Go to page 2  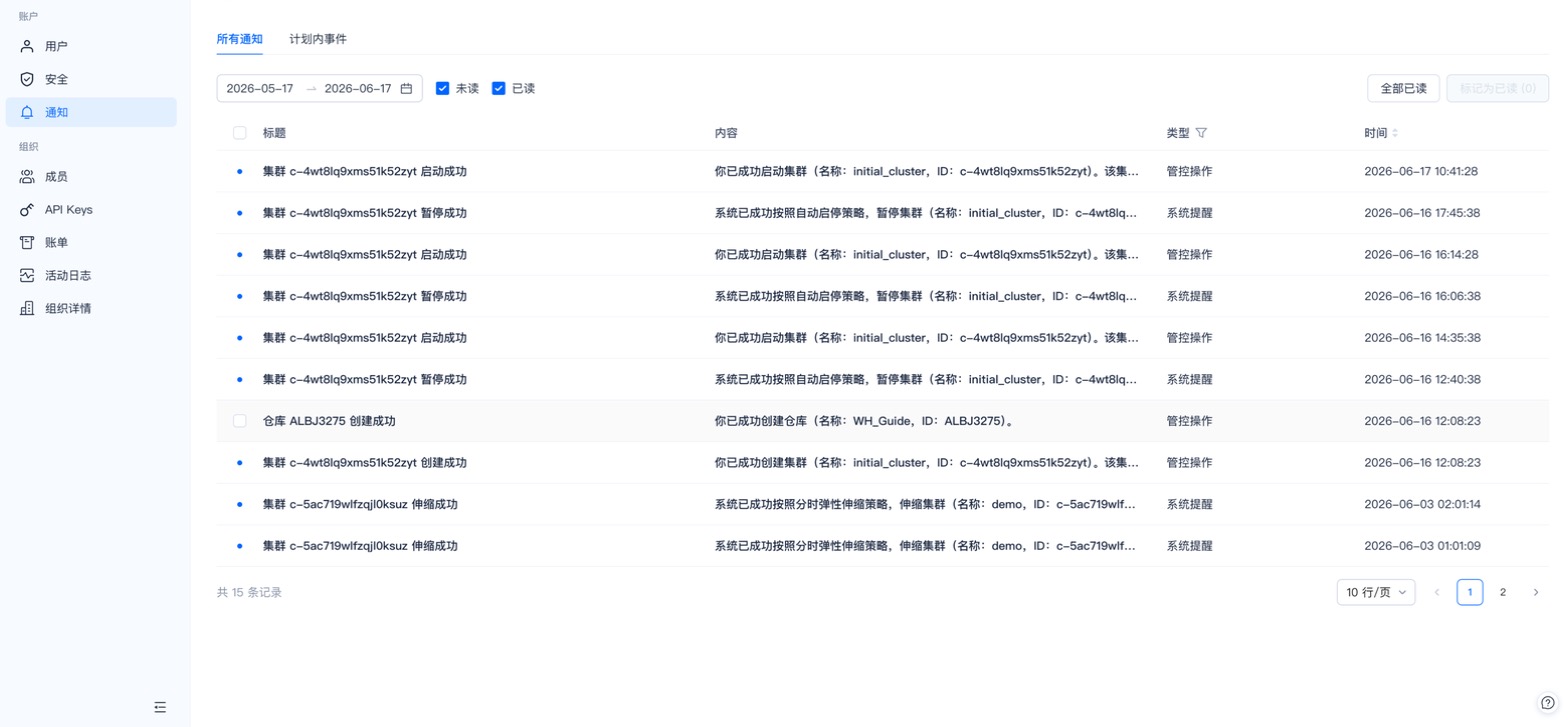click(1503, 593)
